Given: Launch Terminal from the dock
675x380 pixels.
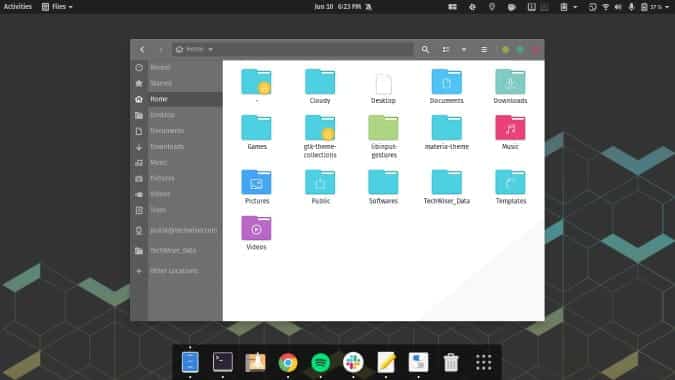Looking at the screenshot, I should [223, 362].
